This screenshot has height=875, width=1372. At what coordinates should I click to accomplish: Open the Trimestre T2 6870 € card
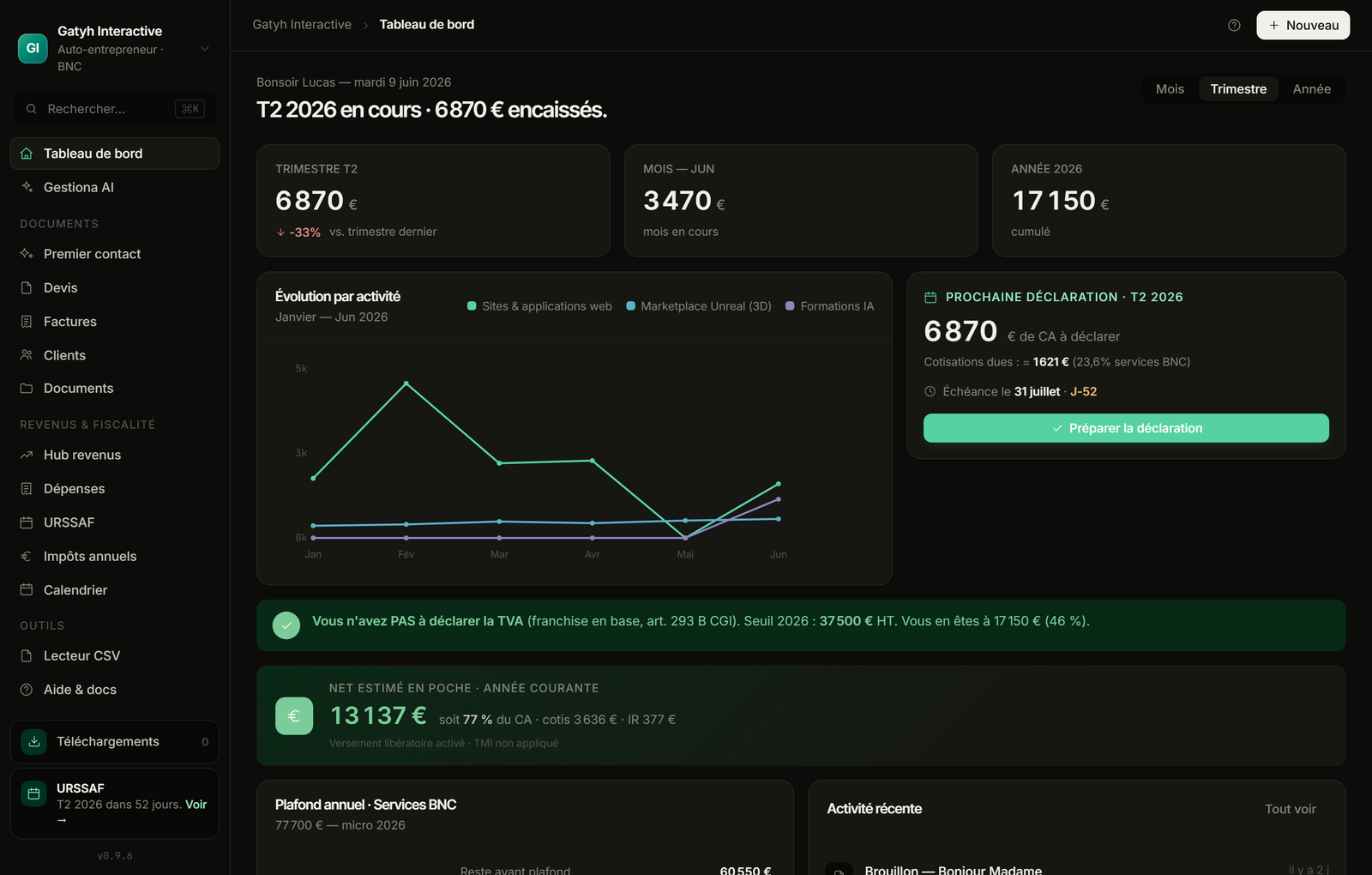(433, 201)
